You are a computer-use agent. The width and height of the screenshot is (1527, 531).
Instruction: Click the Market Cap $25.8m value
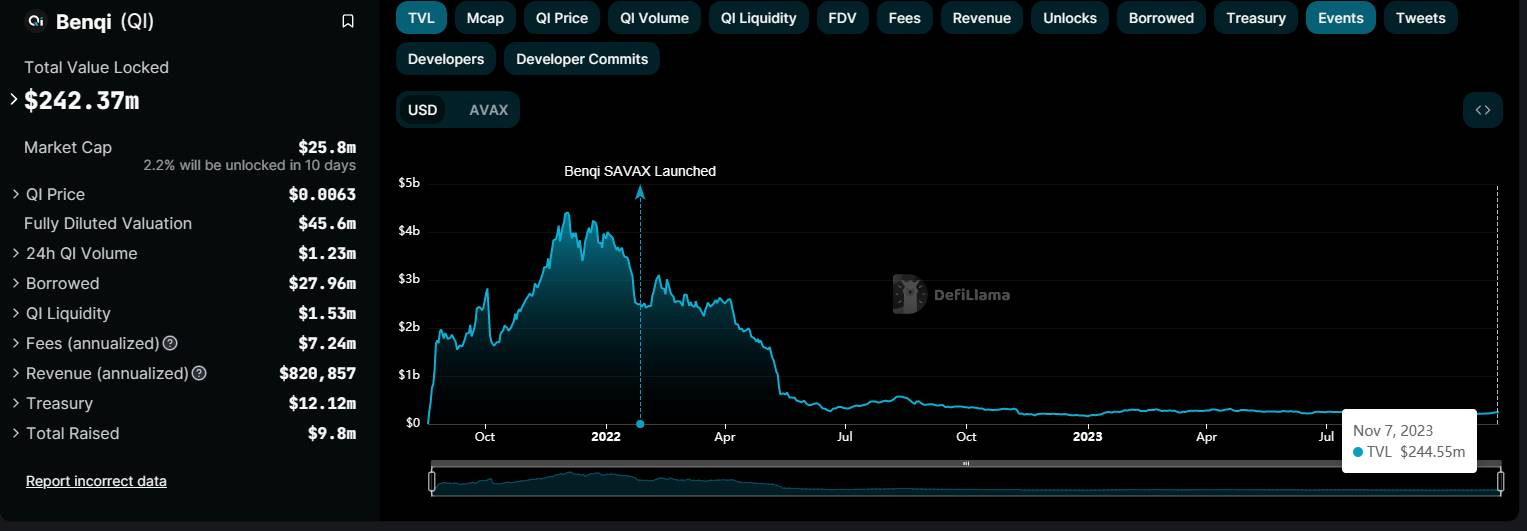(327, 147)
